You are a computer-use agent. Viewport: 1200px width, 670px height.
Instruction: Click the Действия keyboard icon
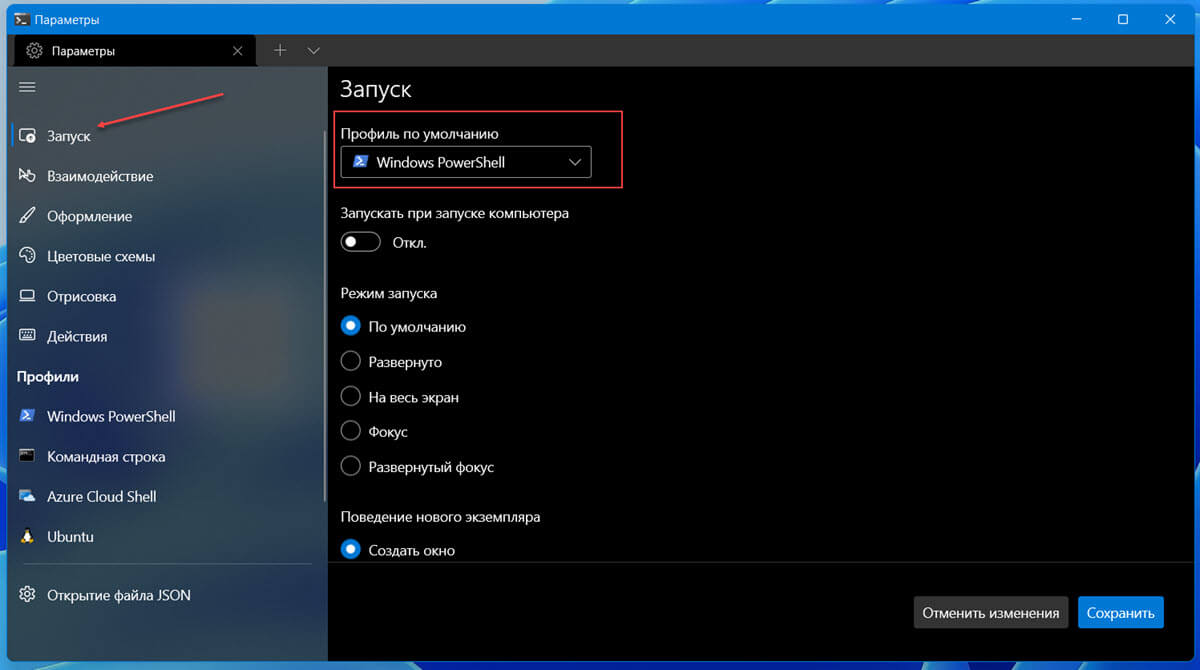point(28,336)
